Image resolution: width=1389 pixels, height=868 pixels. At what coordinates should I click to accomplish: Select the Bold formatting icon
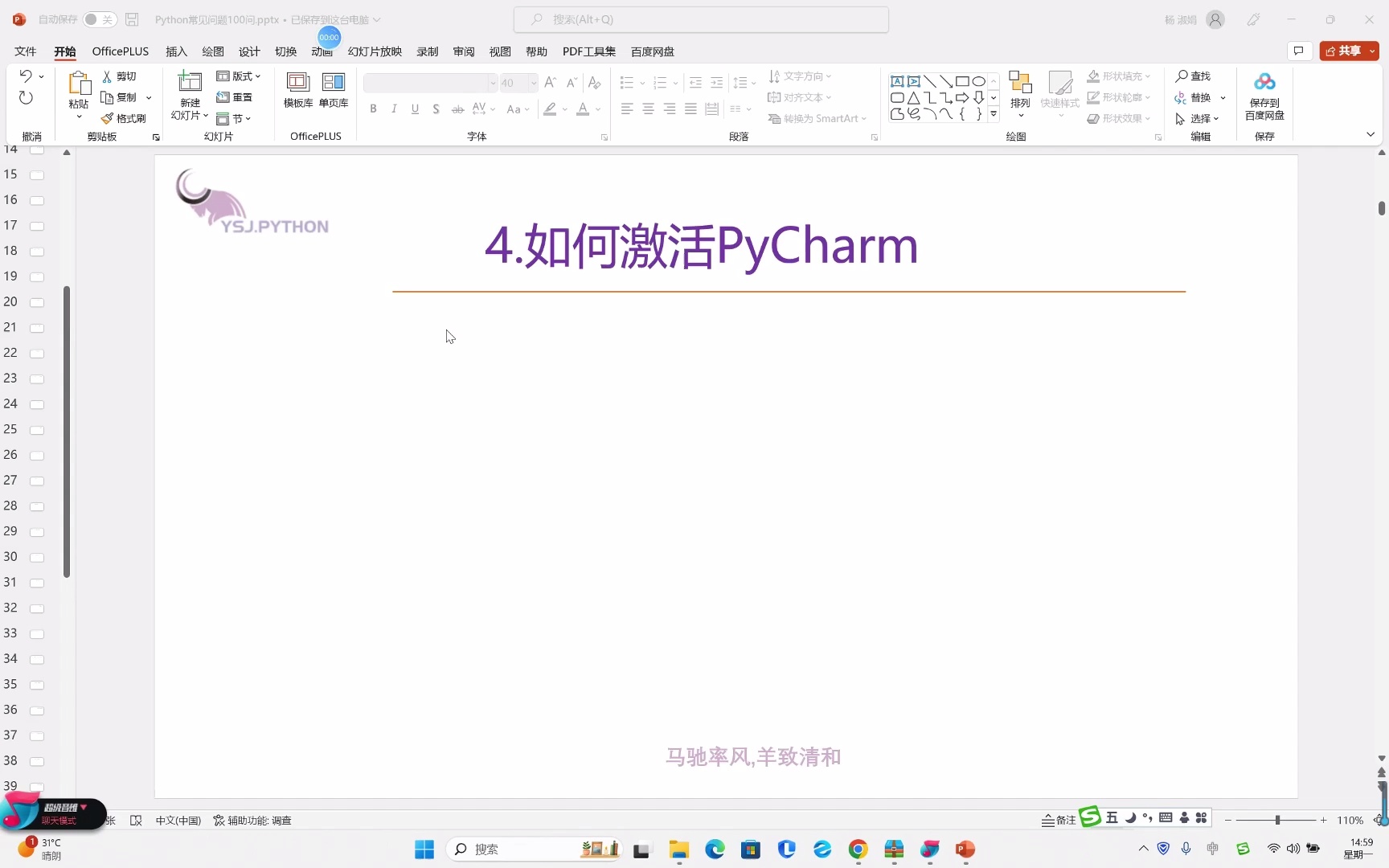pyautogui.click(x=373, y=108)
